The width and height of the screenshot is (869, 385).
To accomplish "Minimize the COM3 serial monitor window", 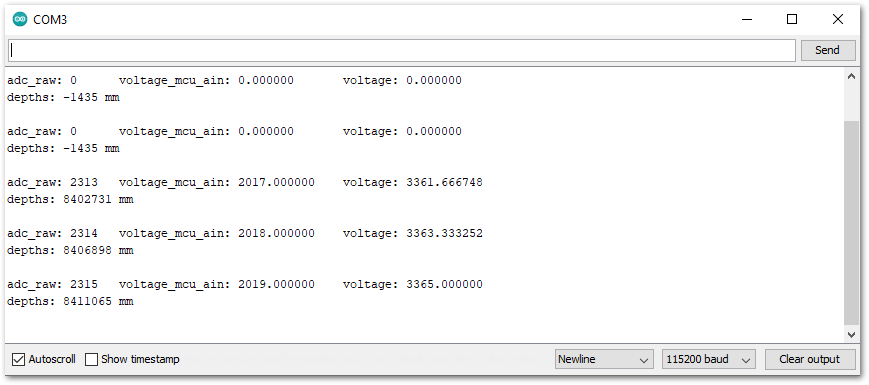I will tap(747, 19).
